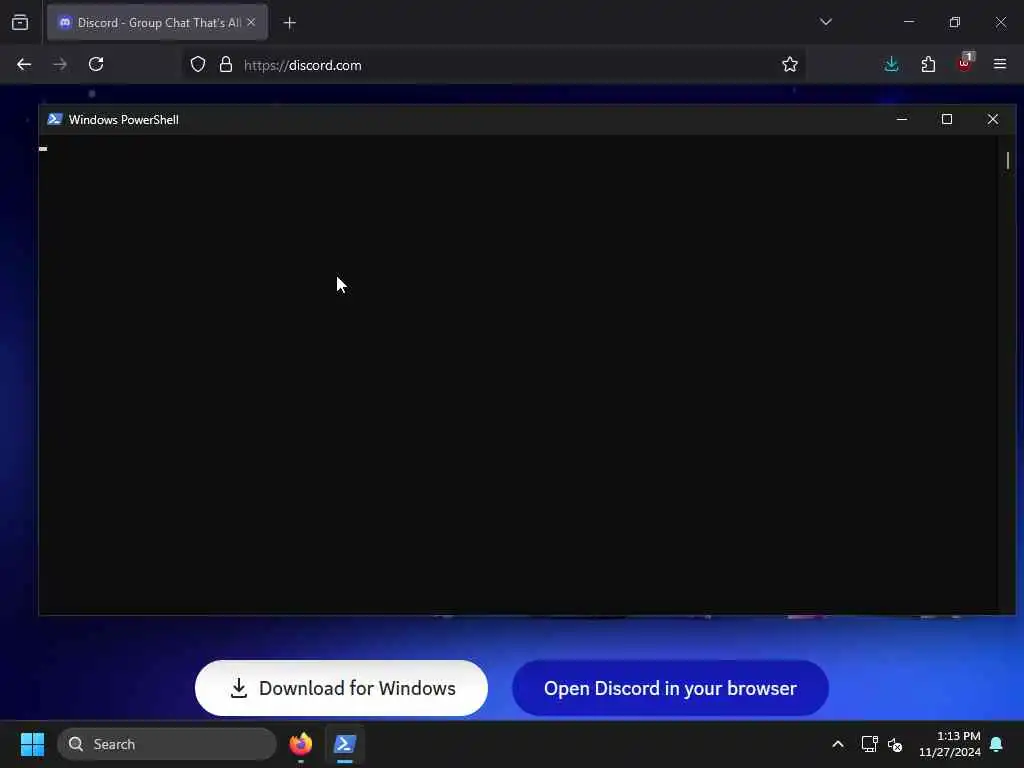Maximize the Windows PowerShell window
The image size is (1024, 768).
947,120
